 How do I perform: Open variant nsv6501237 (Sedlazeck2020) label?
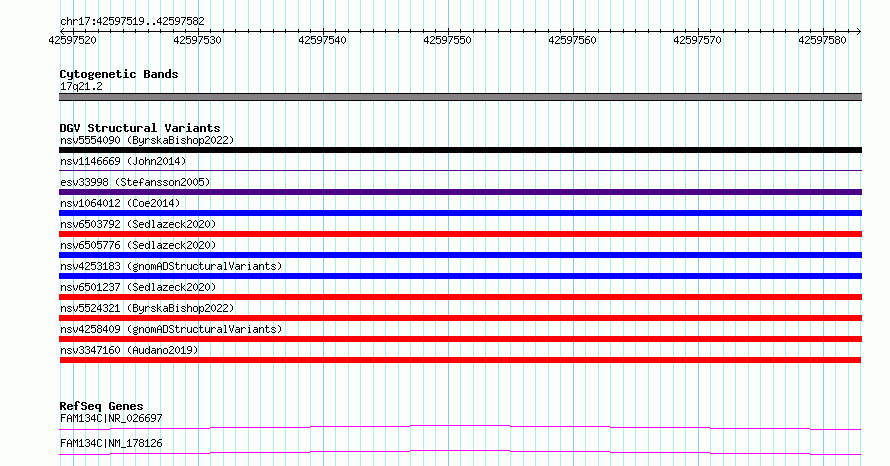[x=138, y=287]
